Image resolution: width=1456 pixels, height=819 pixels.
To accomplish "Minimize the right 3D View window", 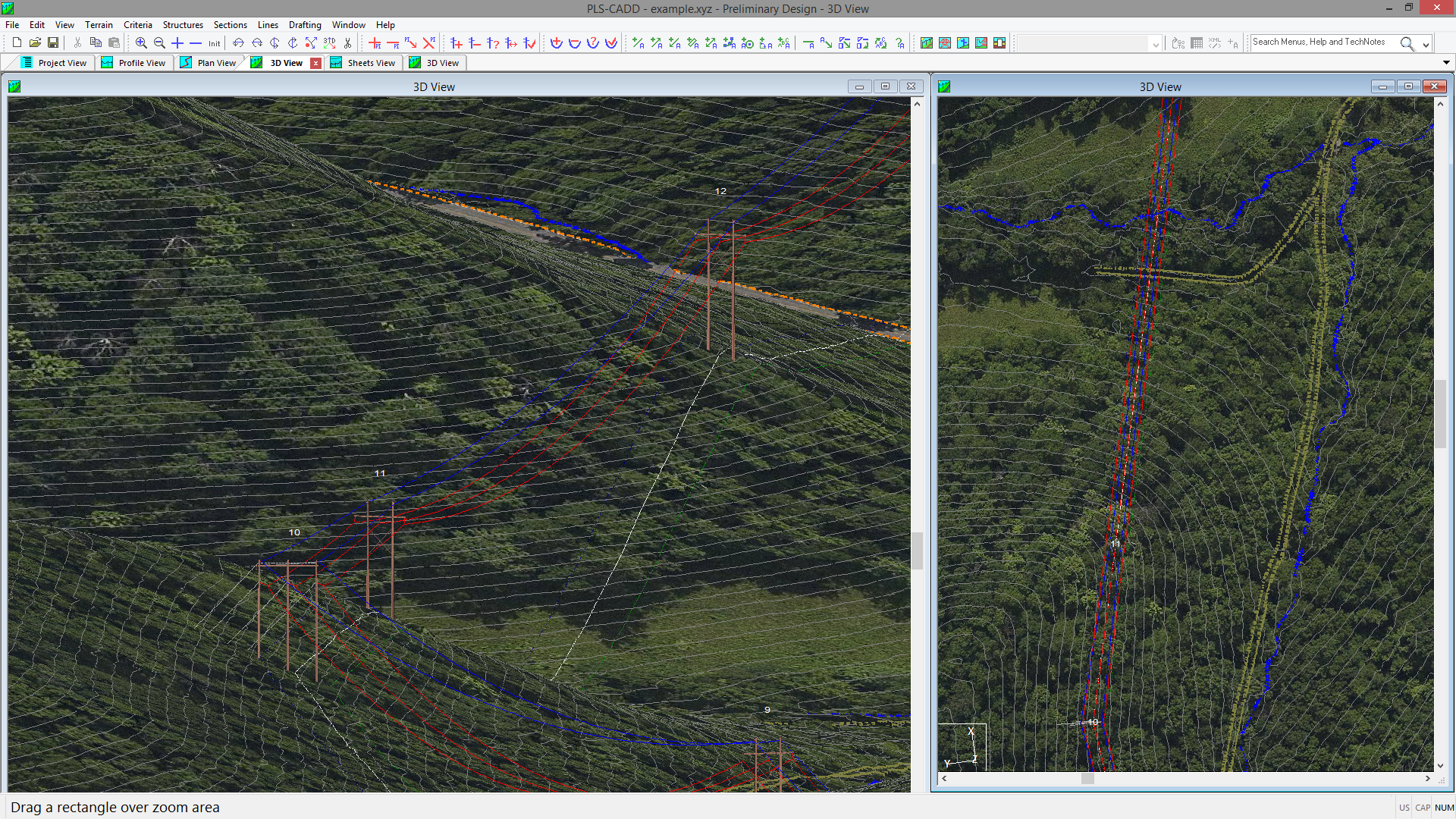I will (x=1382, y=86).
